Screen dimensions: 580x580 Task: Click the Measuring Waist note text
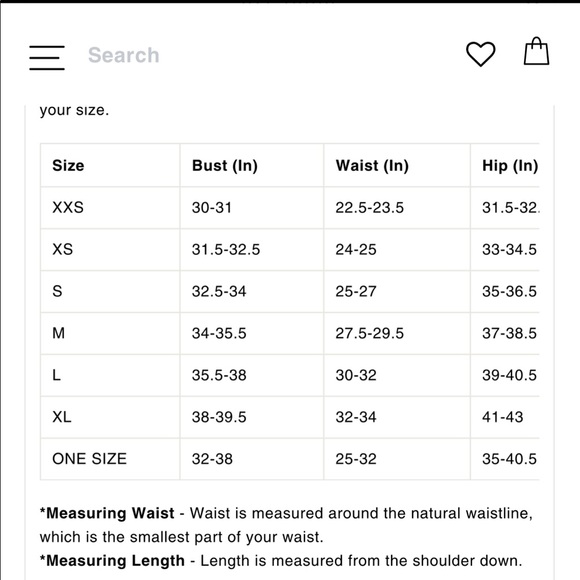[x=286, y=525]
